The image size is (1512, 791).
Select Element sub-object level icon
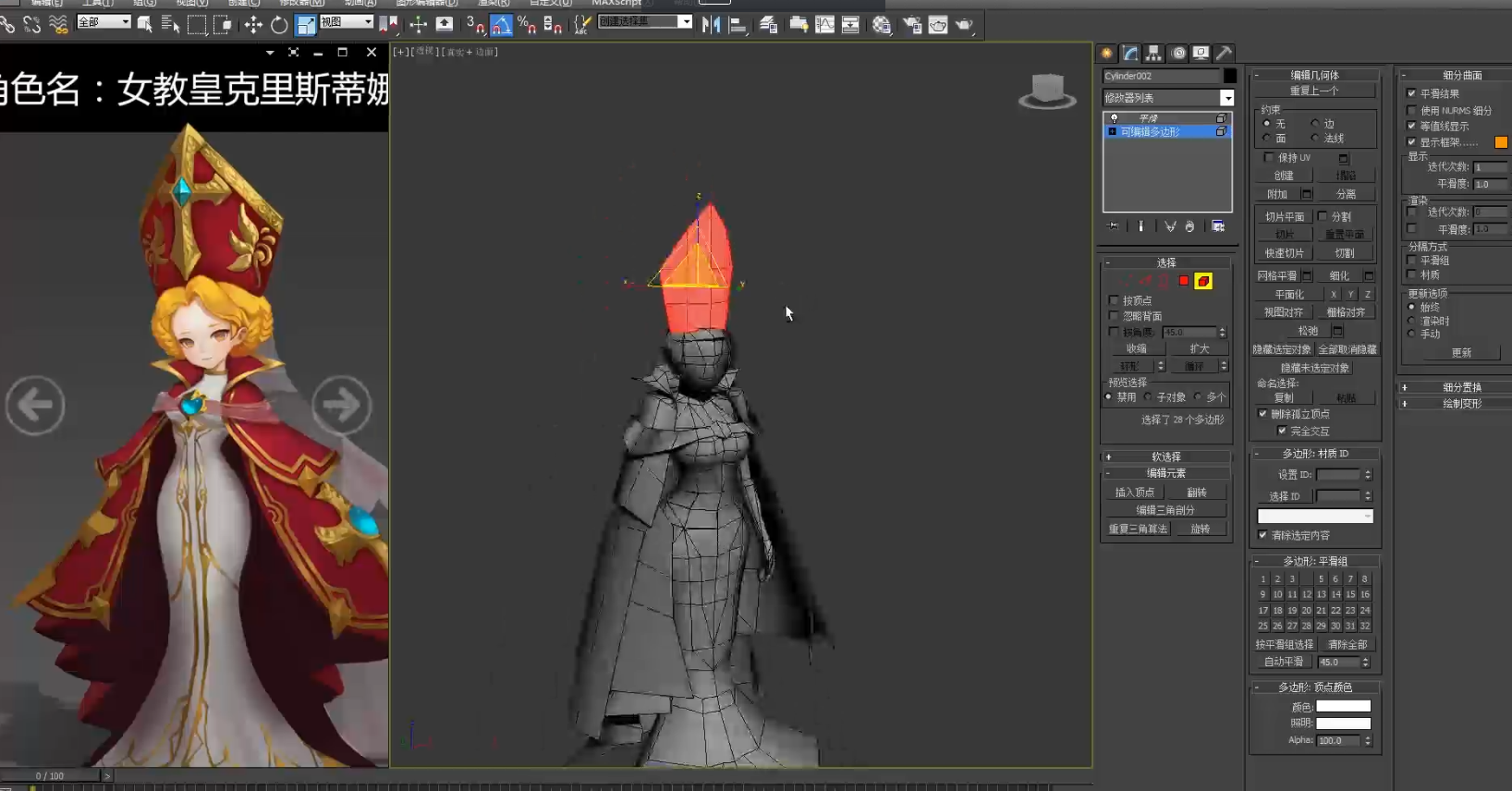1203,281
